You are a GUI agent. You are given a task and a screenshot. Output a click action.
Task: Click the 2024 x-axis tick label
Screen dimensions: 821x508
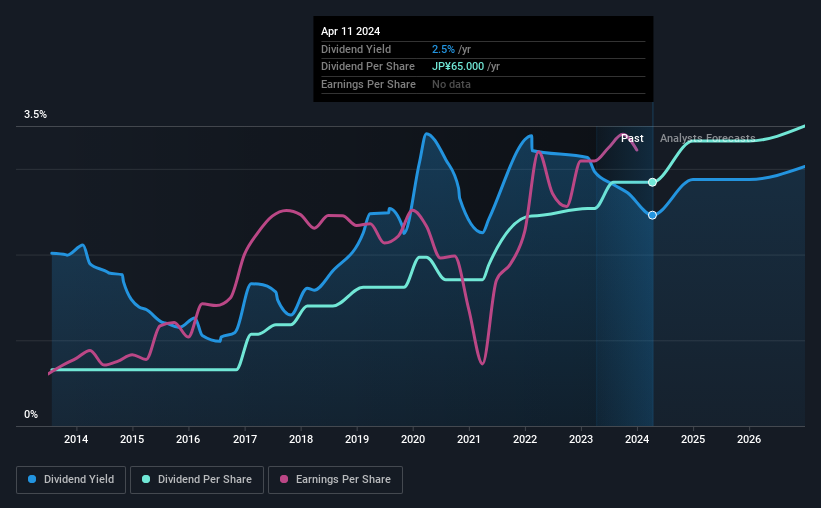(637, 439)
